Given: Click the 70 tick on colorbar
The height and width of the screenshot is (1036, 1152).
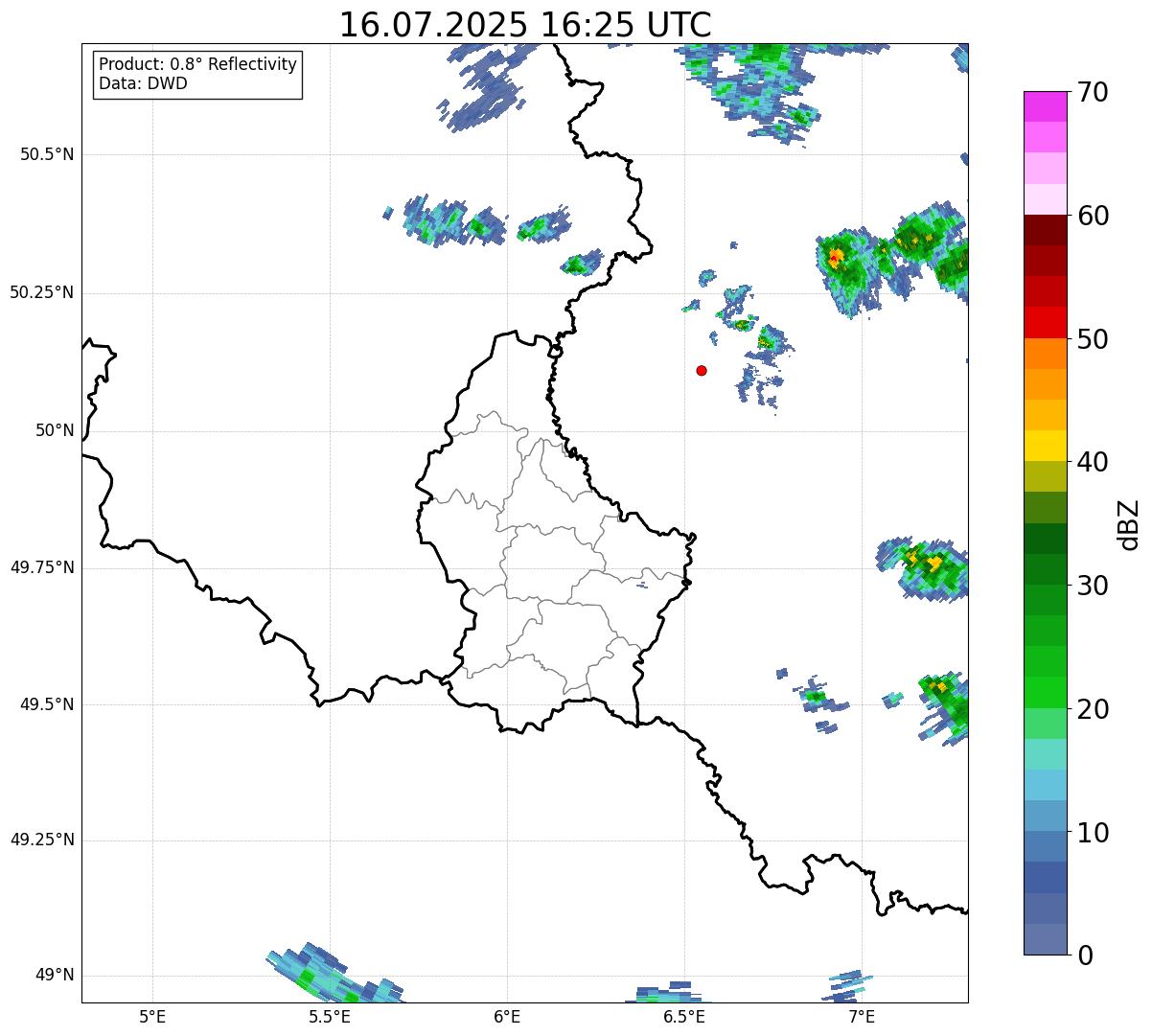Looking at the screenshot, I should click(x=1093, y=92).
